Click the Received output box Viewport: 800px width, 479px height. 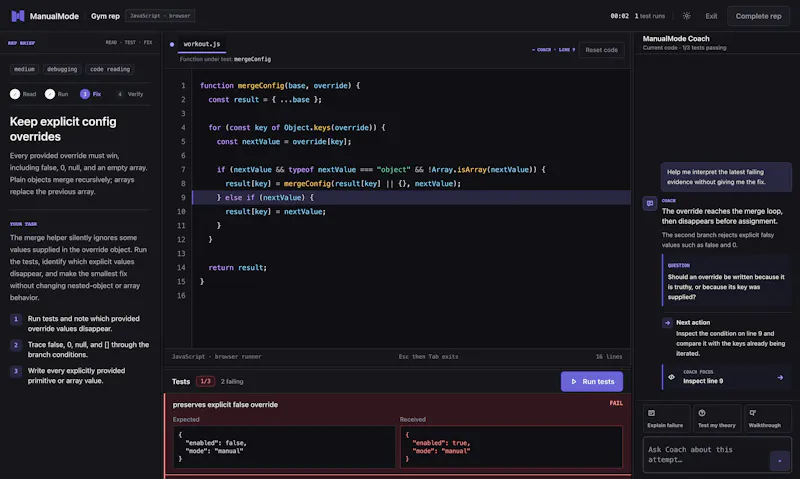[511, 447]
